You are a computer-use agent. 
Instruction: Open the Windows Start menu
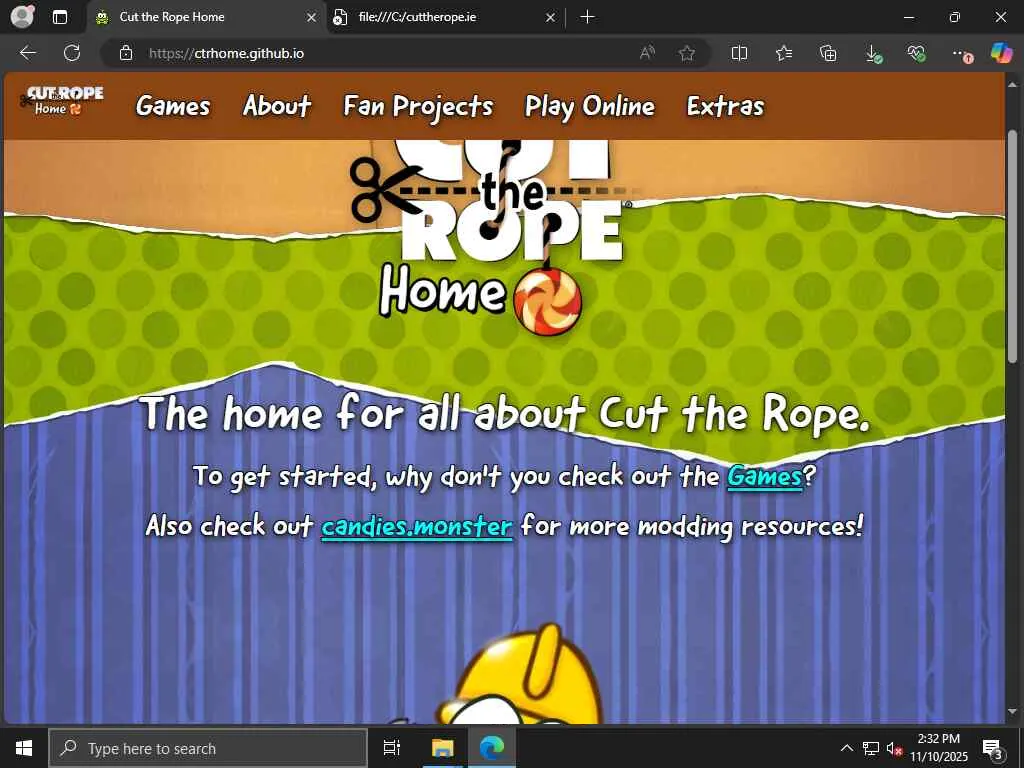(24, 748)
